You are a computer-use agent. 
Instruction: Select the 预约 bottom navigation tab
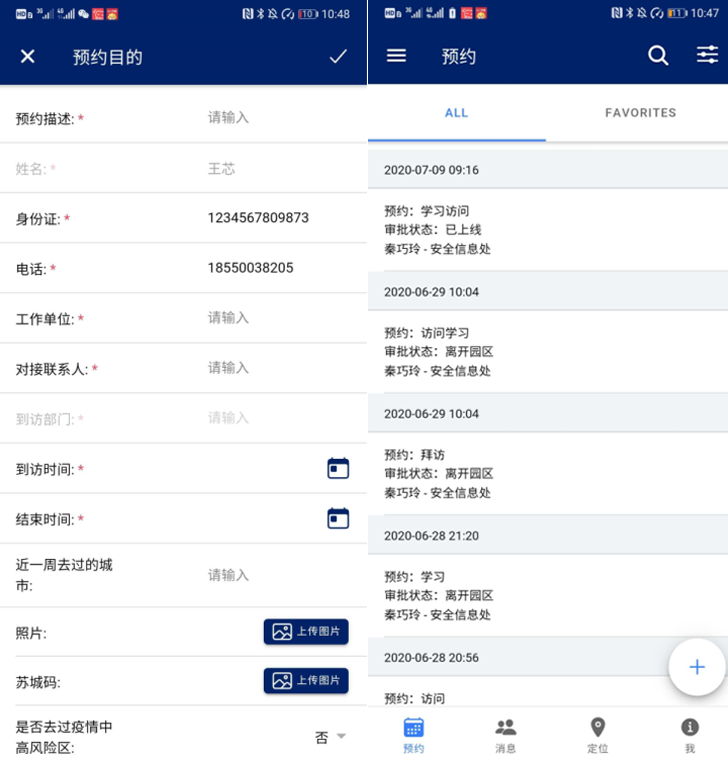(414, 735)
